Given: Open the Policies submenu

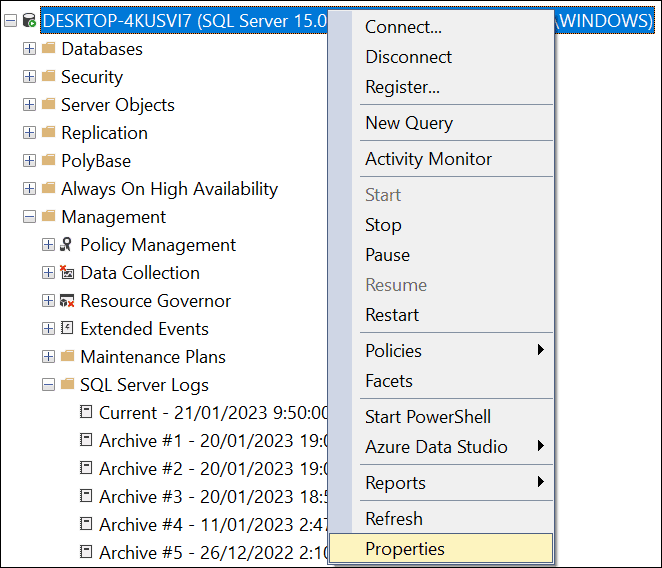Looking at the screenshot, I should coord(441,351).
